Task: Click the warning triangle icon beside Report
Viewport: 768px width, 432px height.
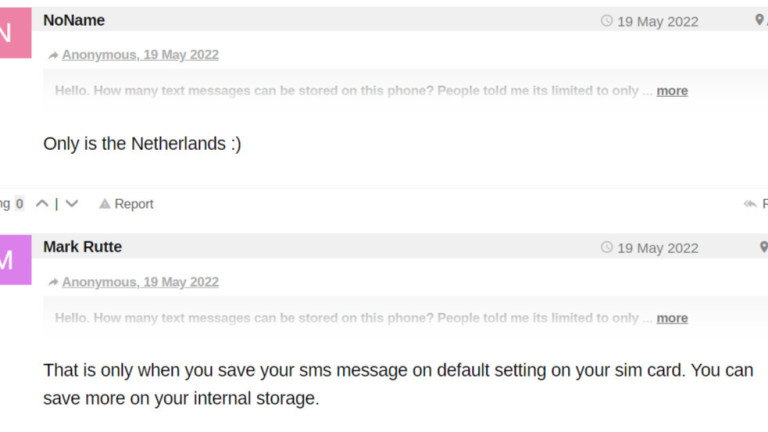Action: [x=104, y=204]
